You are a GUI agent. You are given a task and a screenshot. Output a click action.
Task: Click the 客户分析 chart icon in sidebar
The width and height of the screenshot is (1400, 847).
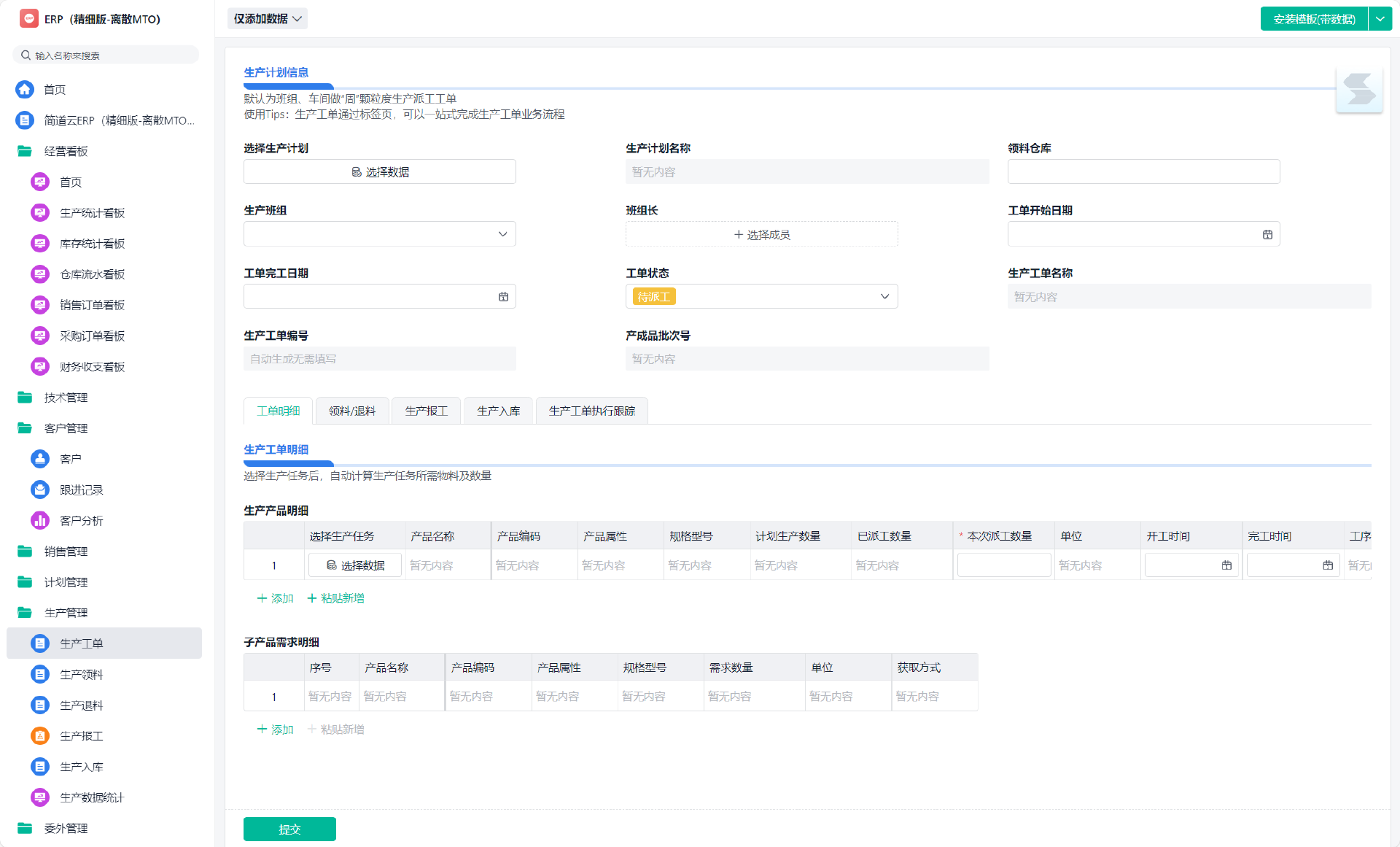coord(40,520)
